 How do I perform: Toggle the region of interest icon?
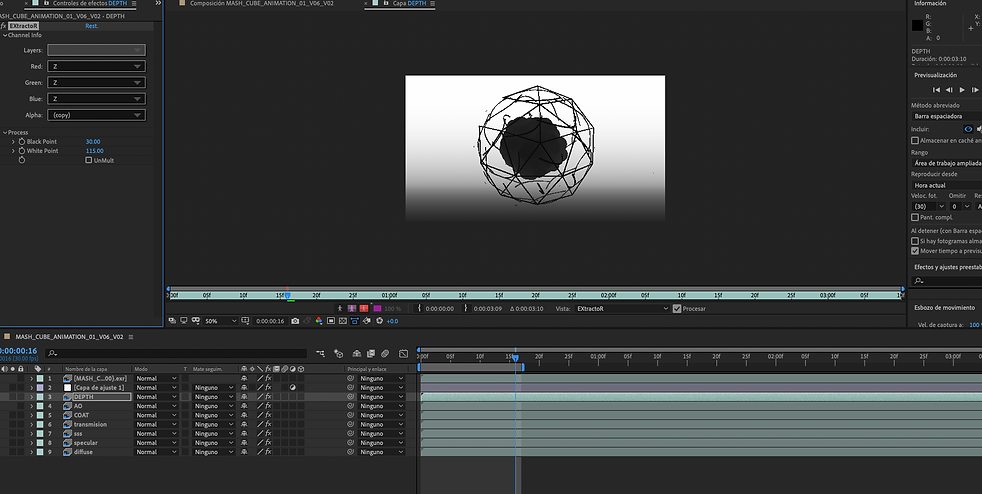point(331,321)
